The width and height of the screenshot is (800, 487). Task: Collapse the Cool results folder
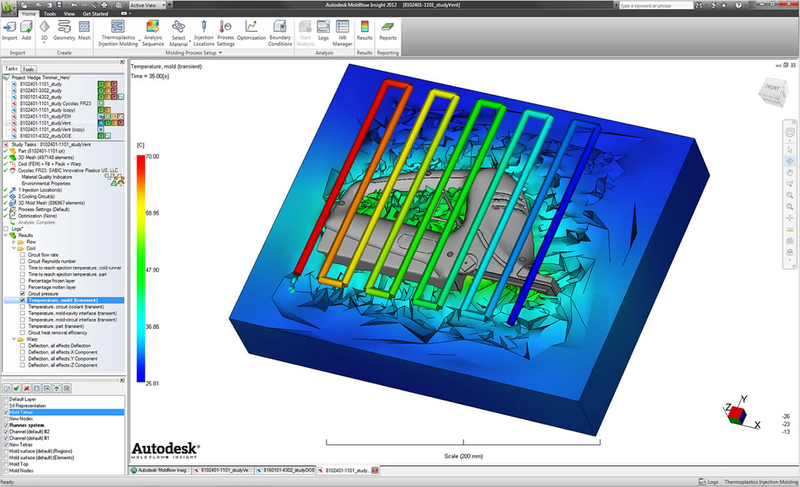coord(14,248)
